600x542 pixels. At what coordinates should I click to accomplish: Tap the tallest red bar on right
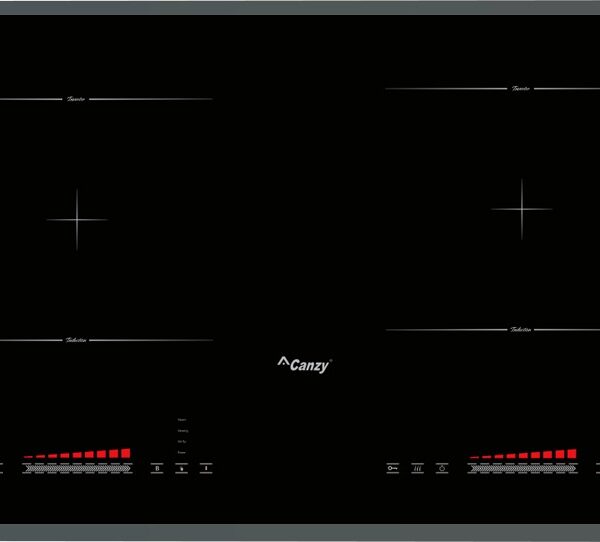571,453
